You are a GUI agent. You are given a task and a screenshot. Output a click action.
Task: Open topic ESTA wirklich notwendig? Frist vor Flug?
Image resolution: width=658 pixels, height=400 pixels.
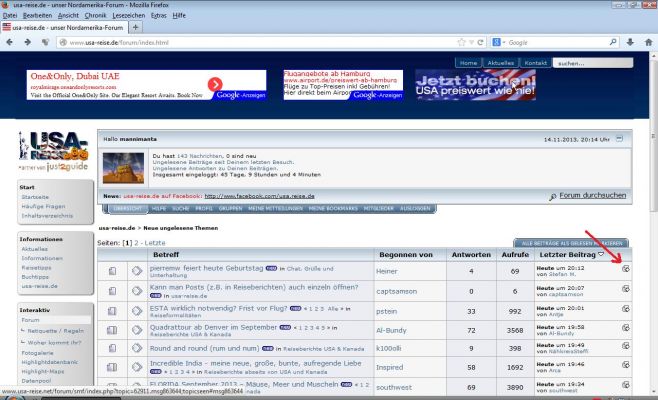pos(218,308)
